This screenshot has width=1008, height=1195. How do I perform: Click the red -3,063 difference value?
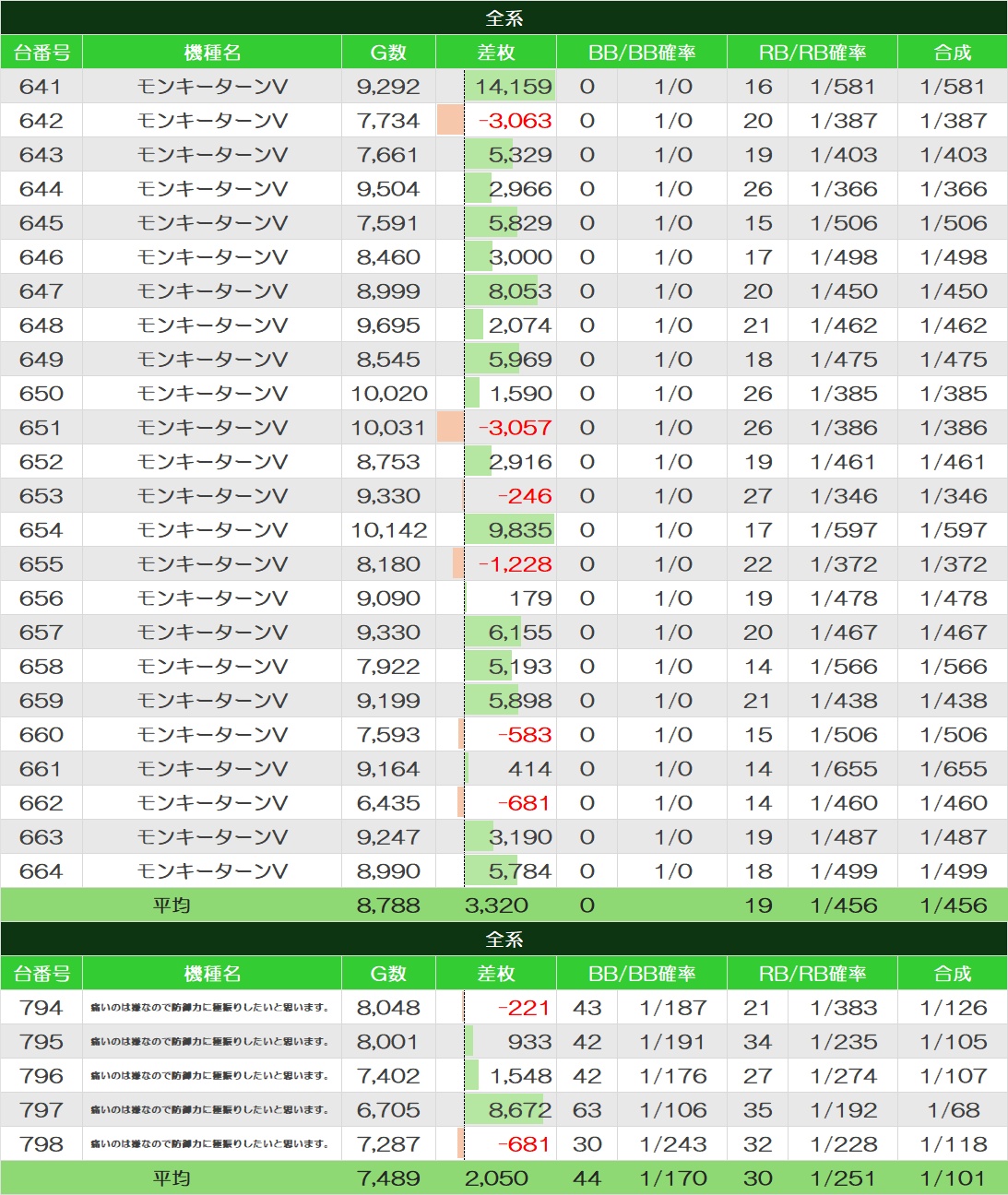click(515, 121)
